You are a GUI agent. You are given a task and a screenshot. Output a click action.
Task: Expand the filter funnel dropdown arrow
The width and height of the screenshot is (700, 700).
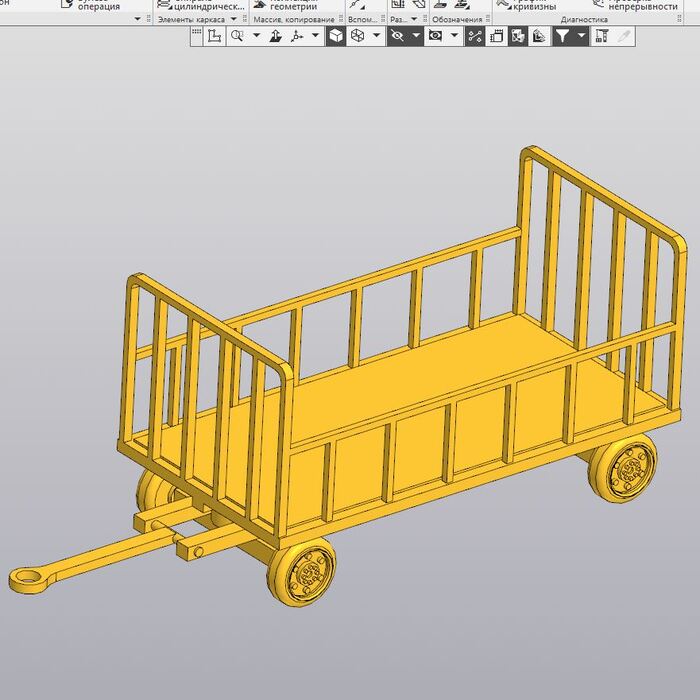point(581,36)
